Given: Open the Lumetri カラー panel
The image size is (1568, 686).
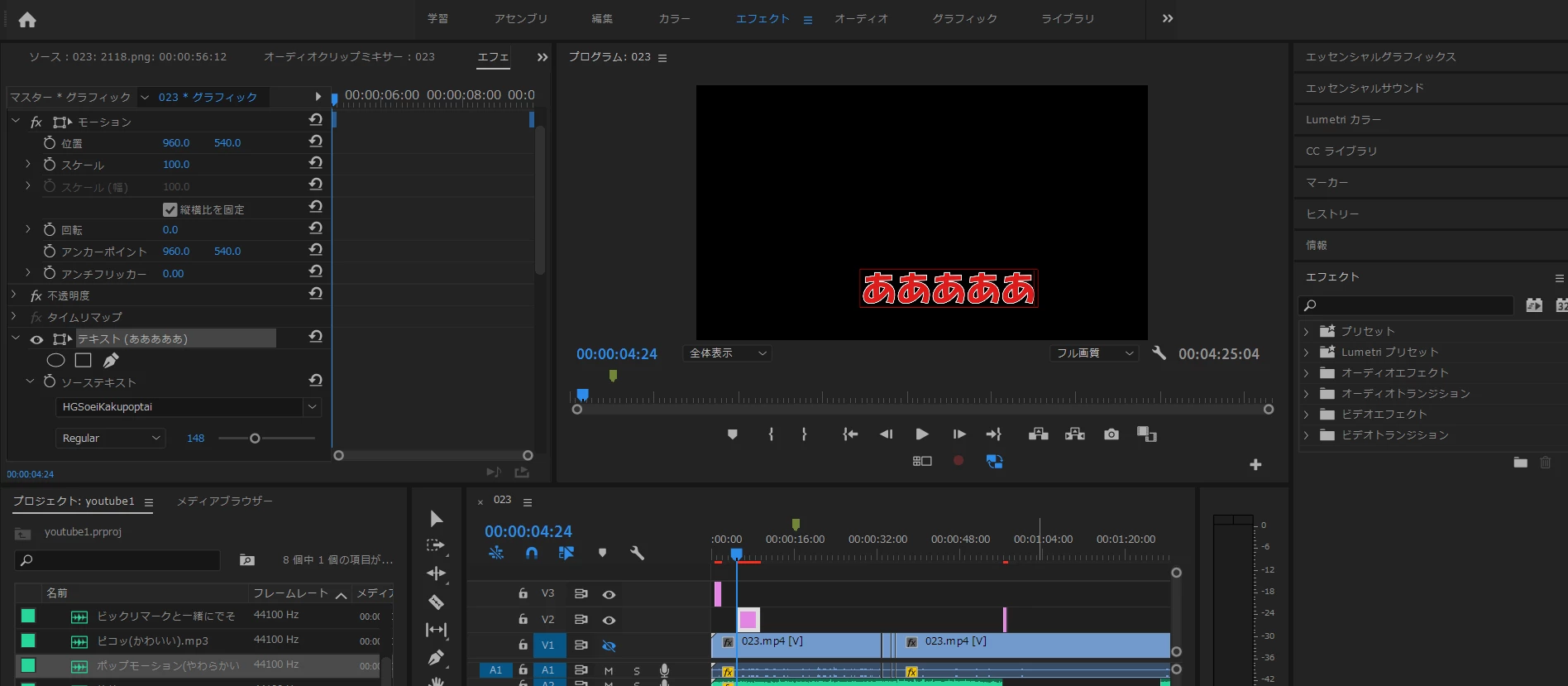Looking at the screenshot, I should [1343, 120].
